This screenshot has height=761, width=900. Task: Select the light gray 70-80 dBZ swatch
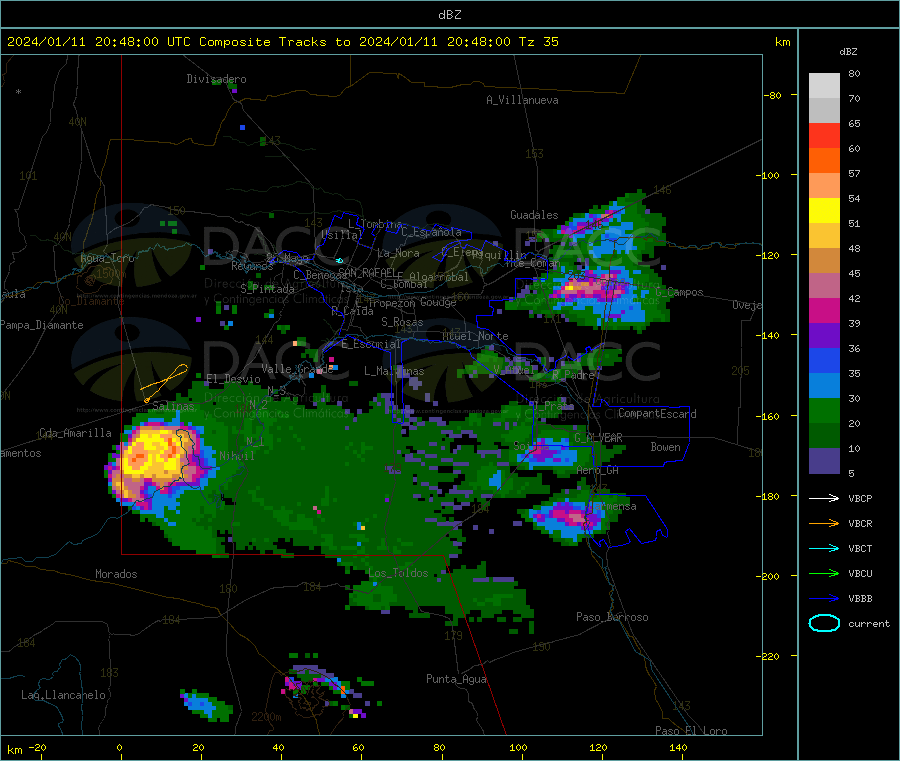click(x=824, y=86)
